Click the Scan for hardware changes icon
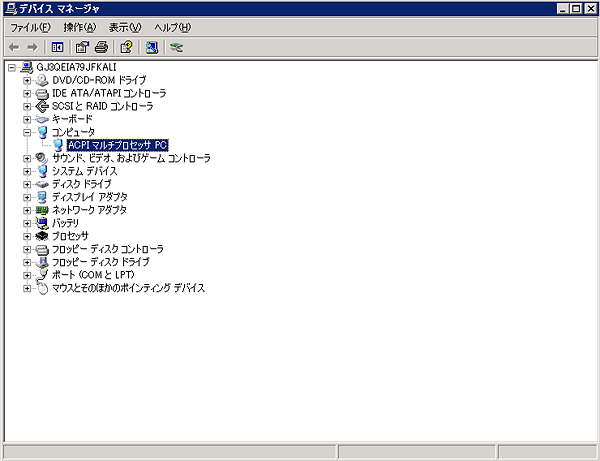Screen dimensions: 600x461 (x=151, y=47)
